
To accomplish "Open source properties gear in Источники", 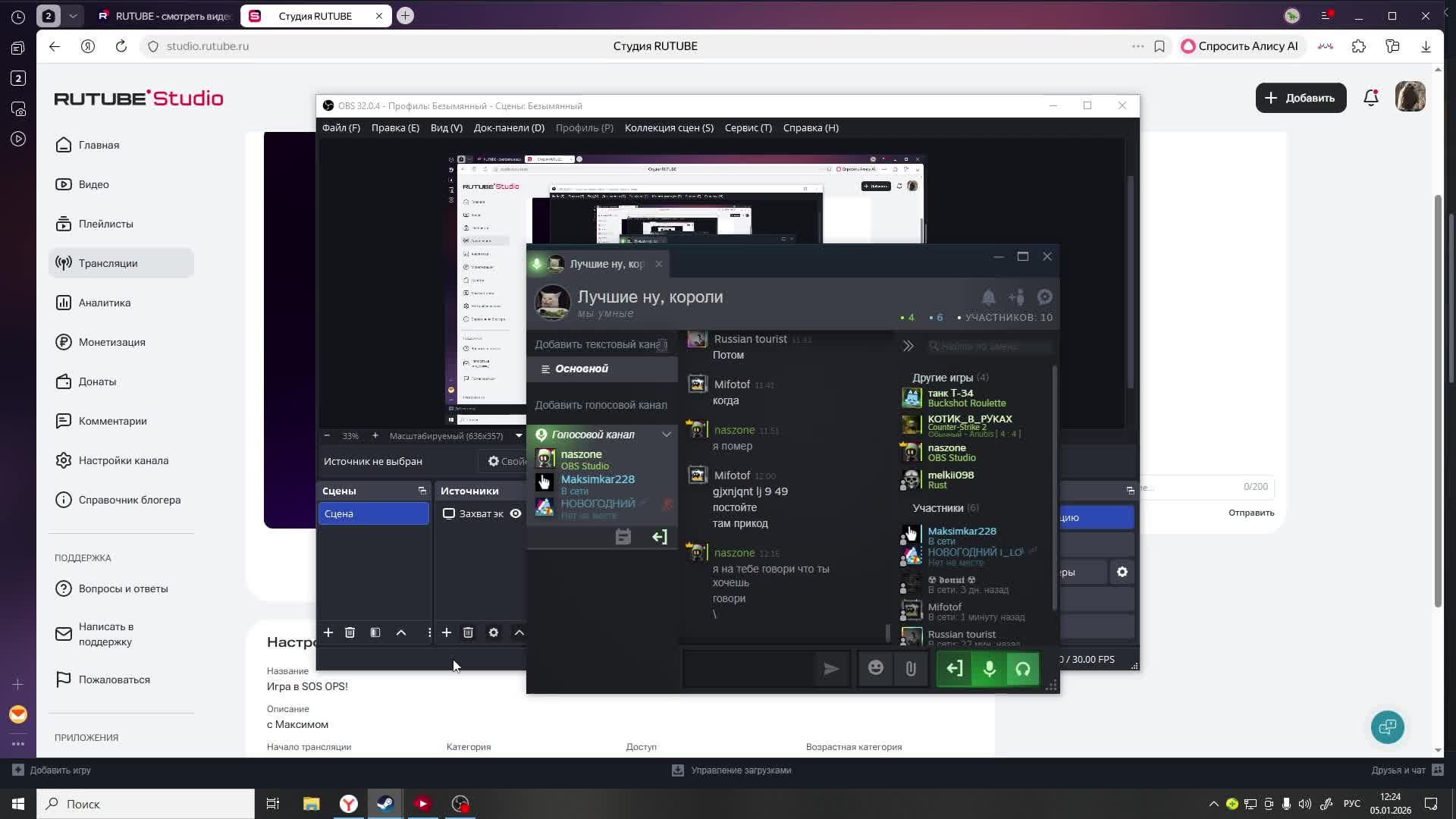I will pyautogui.click(x=494, y=632).
